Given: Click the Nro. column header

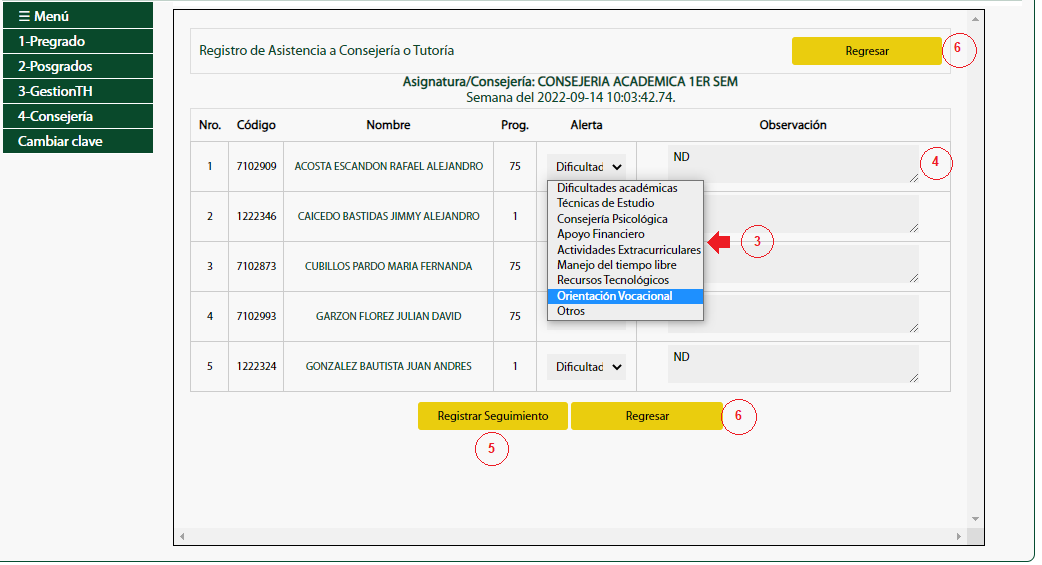Looking at the screenshot, I should 210,125.
